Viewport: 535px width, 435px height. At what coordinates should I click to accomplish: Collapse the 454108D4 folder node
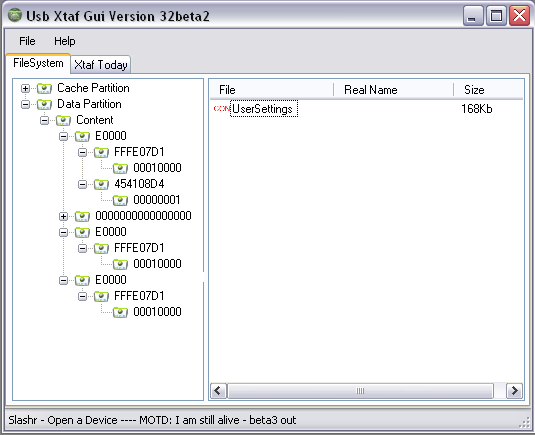tap(82, 184)
